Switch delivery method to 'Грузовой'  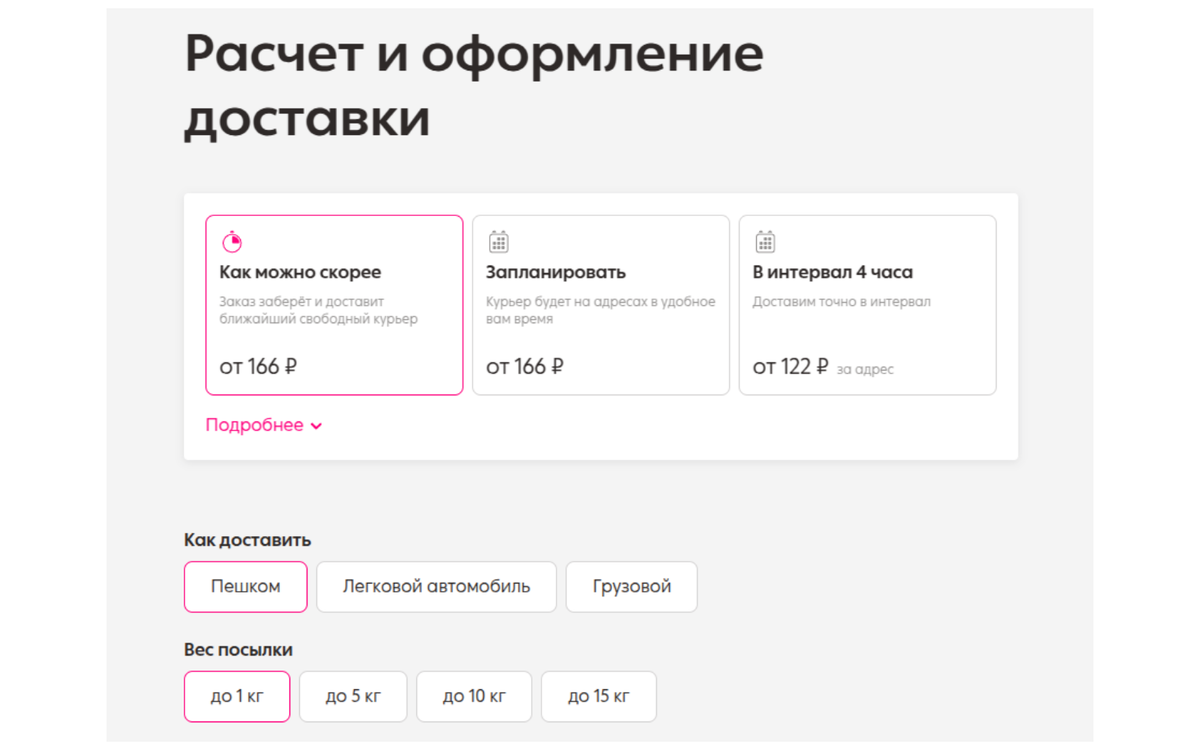pos(631,587)
